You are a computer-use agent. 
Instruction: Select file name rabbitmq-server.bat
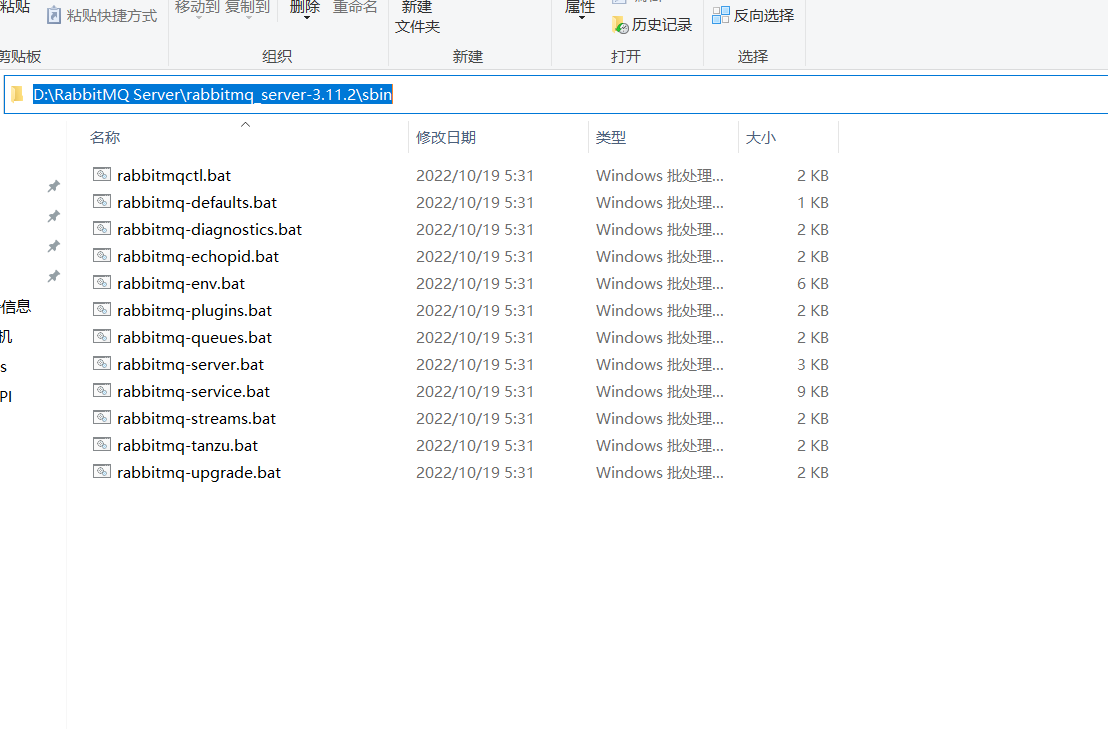click(191, 364)
